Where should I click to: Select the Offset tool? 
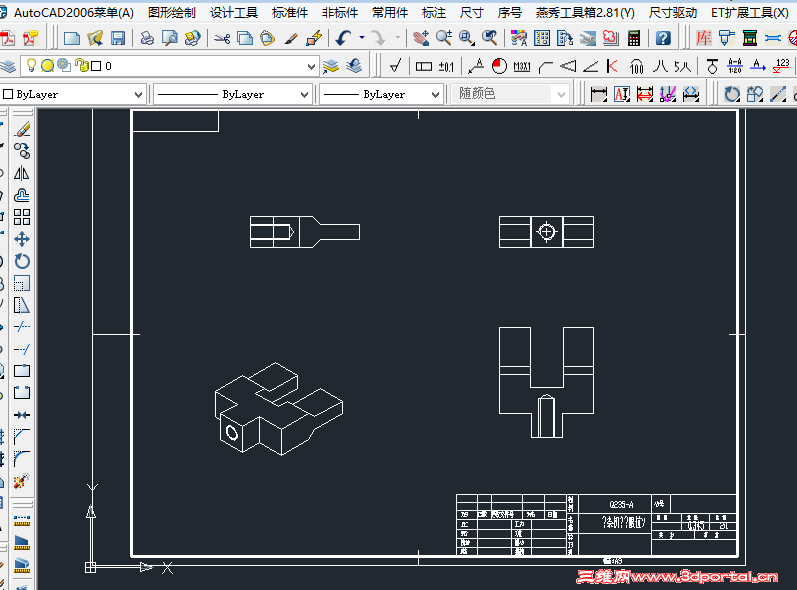tap(22, 195)
